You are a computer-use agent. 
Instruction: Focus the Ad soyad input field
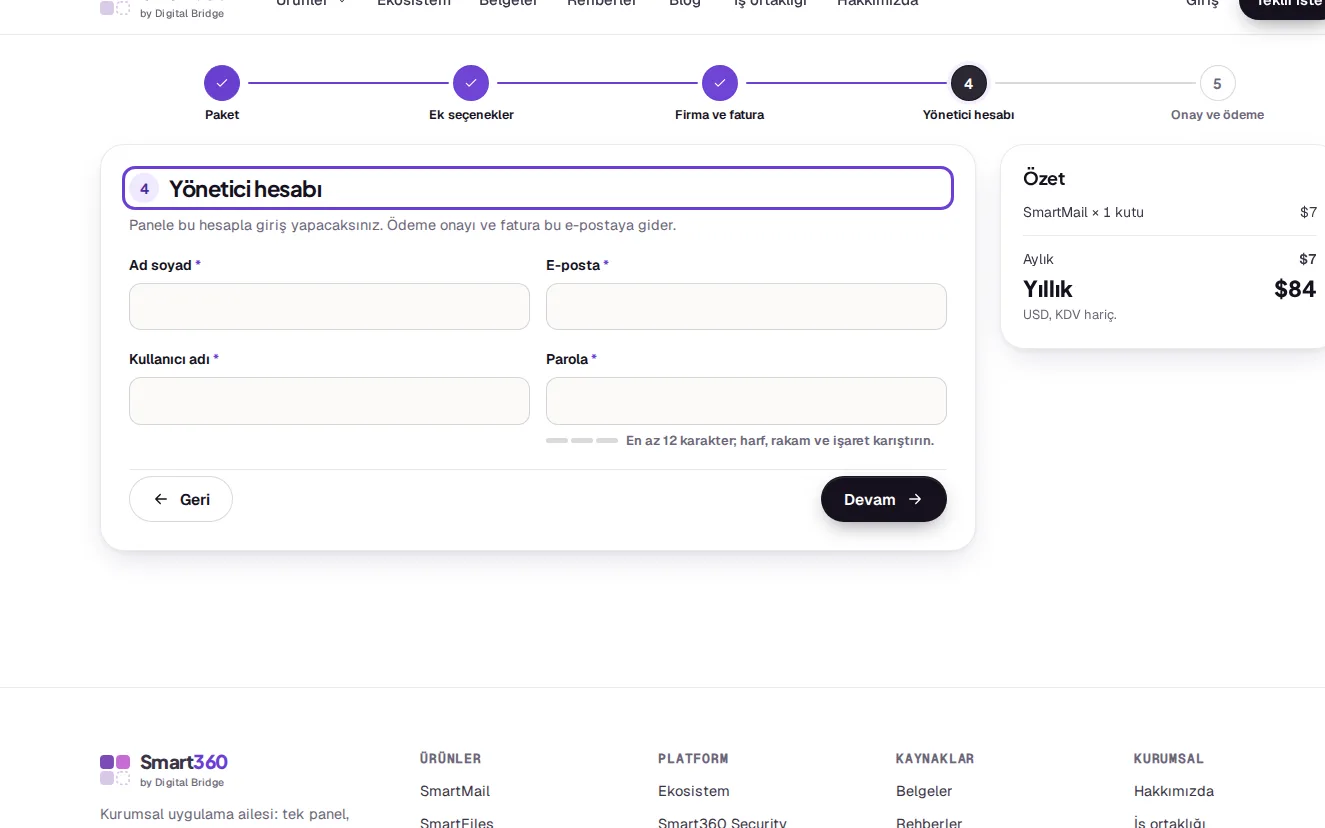tap(329, 306)
